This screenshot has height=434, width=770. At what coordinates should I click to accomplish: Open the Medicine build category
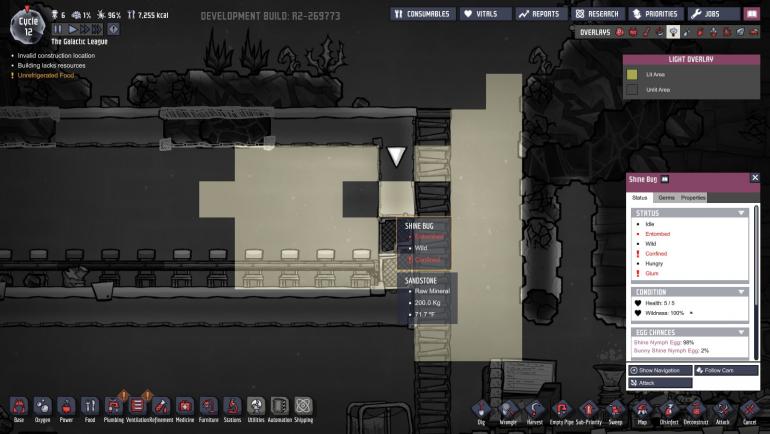coord(185,407)
